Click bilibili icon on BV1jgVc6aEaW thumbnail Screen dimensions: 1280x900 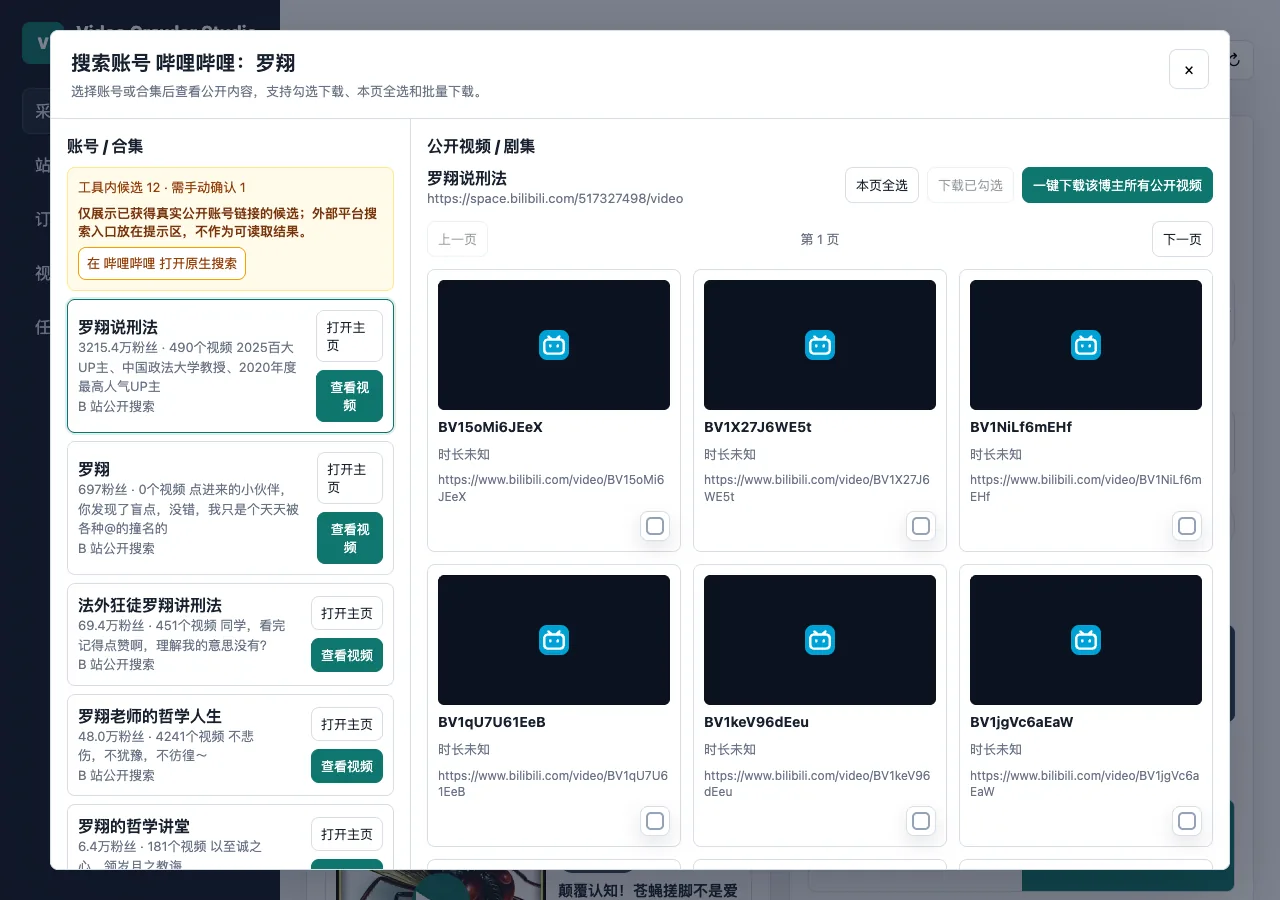(1086, 640)
